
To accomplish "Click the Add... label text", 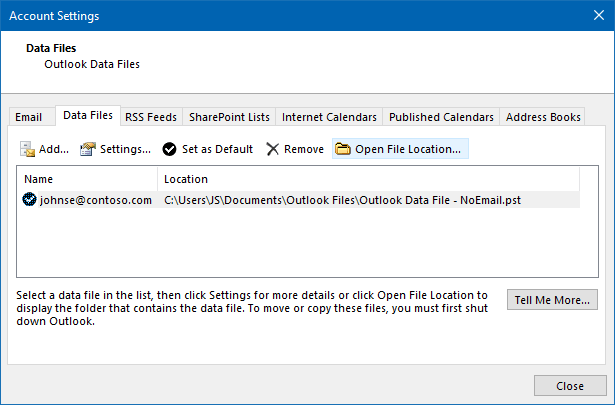I will click(x=54, y=149).
